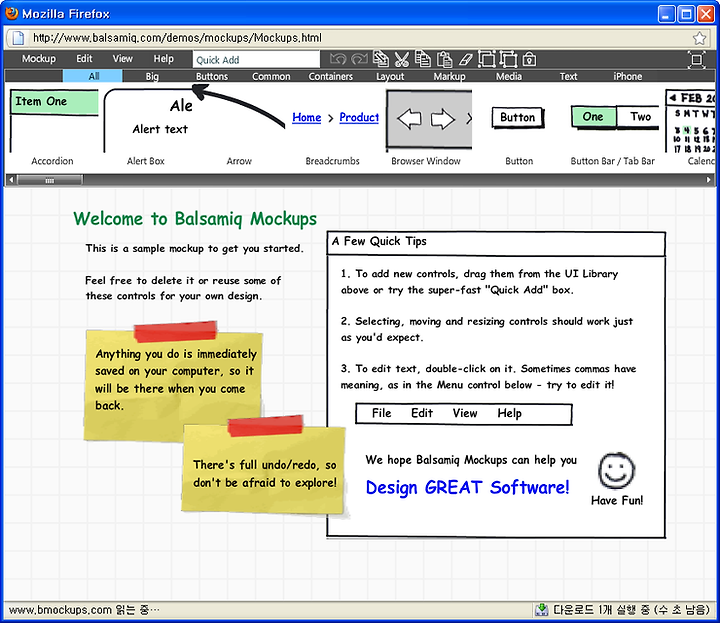Viewport: 720px width, 623px height.
Task: Switch to the Containers category tab
Action: (331, 76)
